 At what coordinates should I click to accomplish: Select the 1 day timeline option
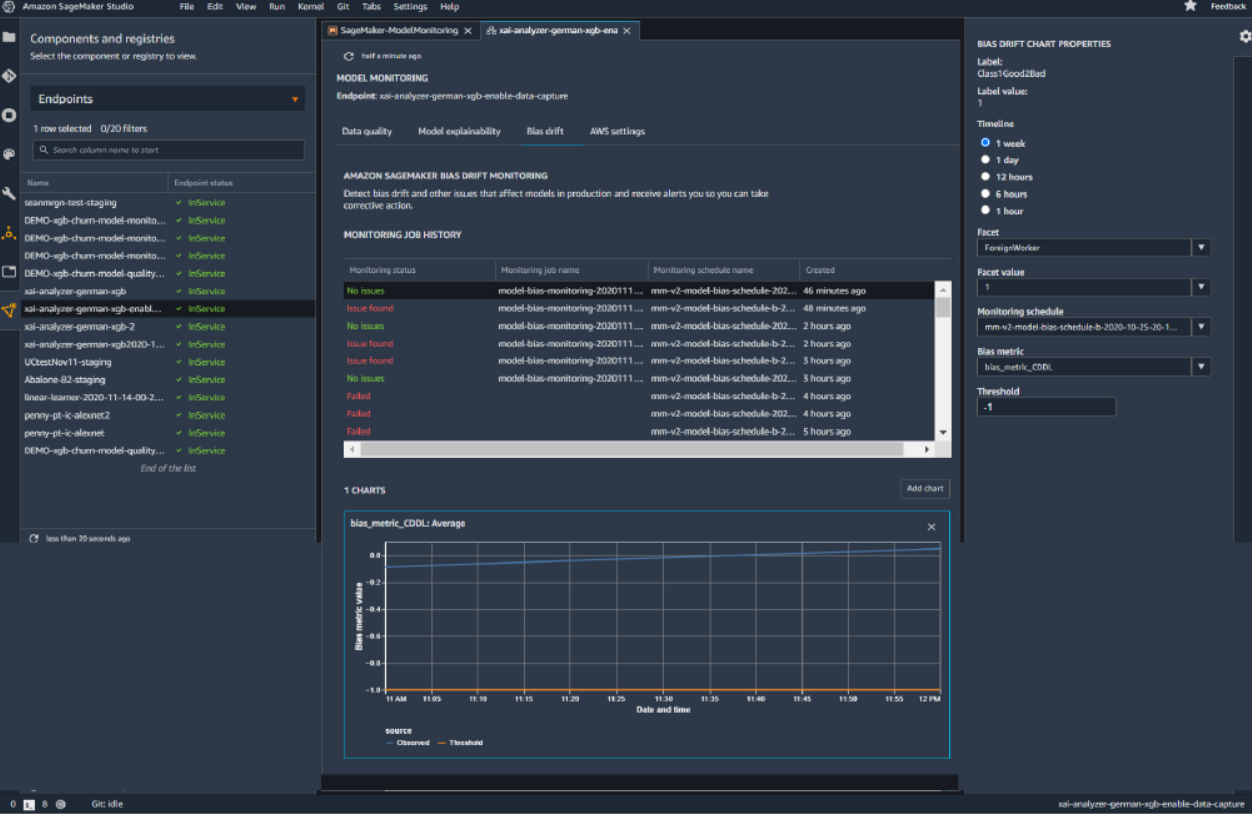pos(985,160)
